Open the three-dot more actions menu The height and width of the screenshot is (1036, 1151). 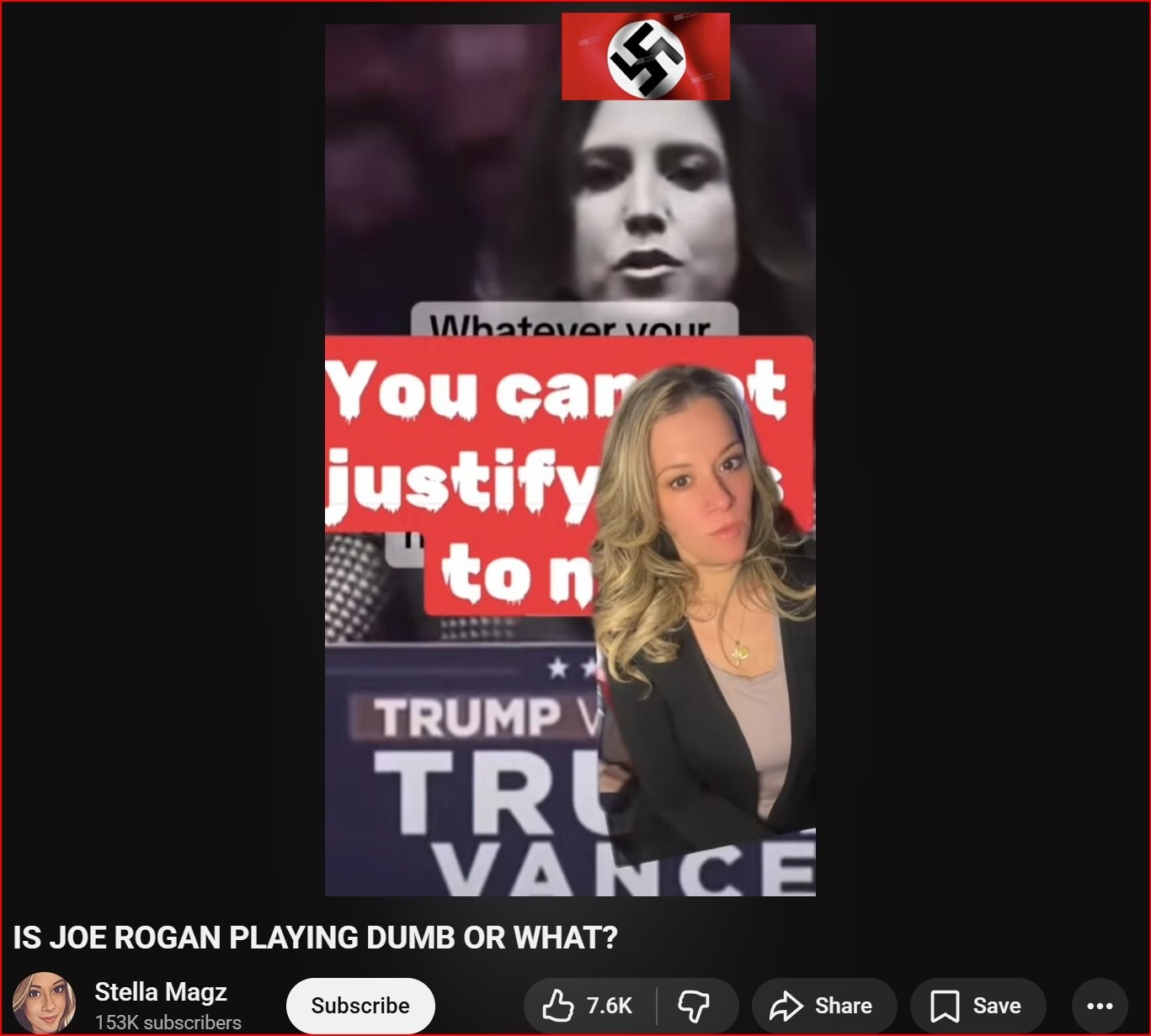coord(1100,1006)
